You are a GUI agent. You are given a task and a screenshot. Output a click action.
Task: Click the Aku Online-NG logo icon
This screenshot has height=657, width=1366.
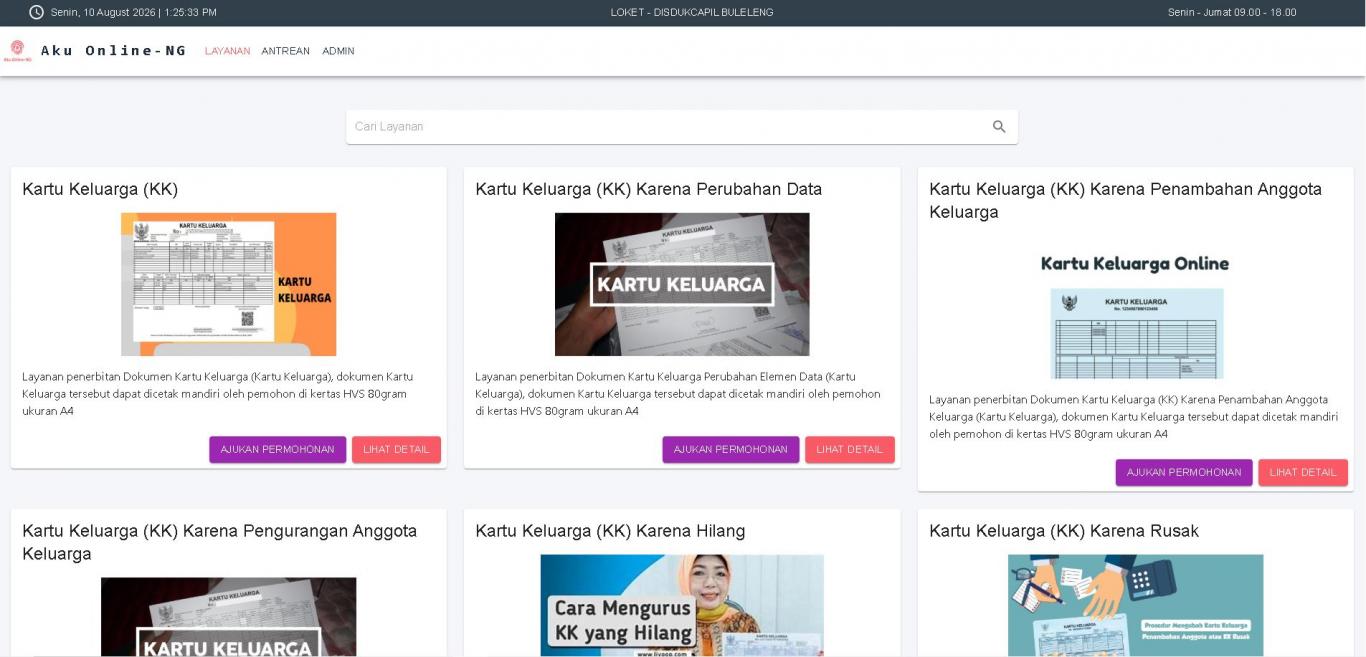pyautogui.click(x=17, y=50)
